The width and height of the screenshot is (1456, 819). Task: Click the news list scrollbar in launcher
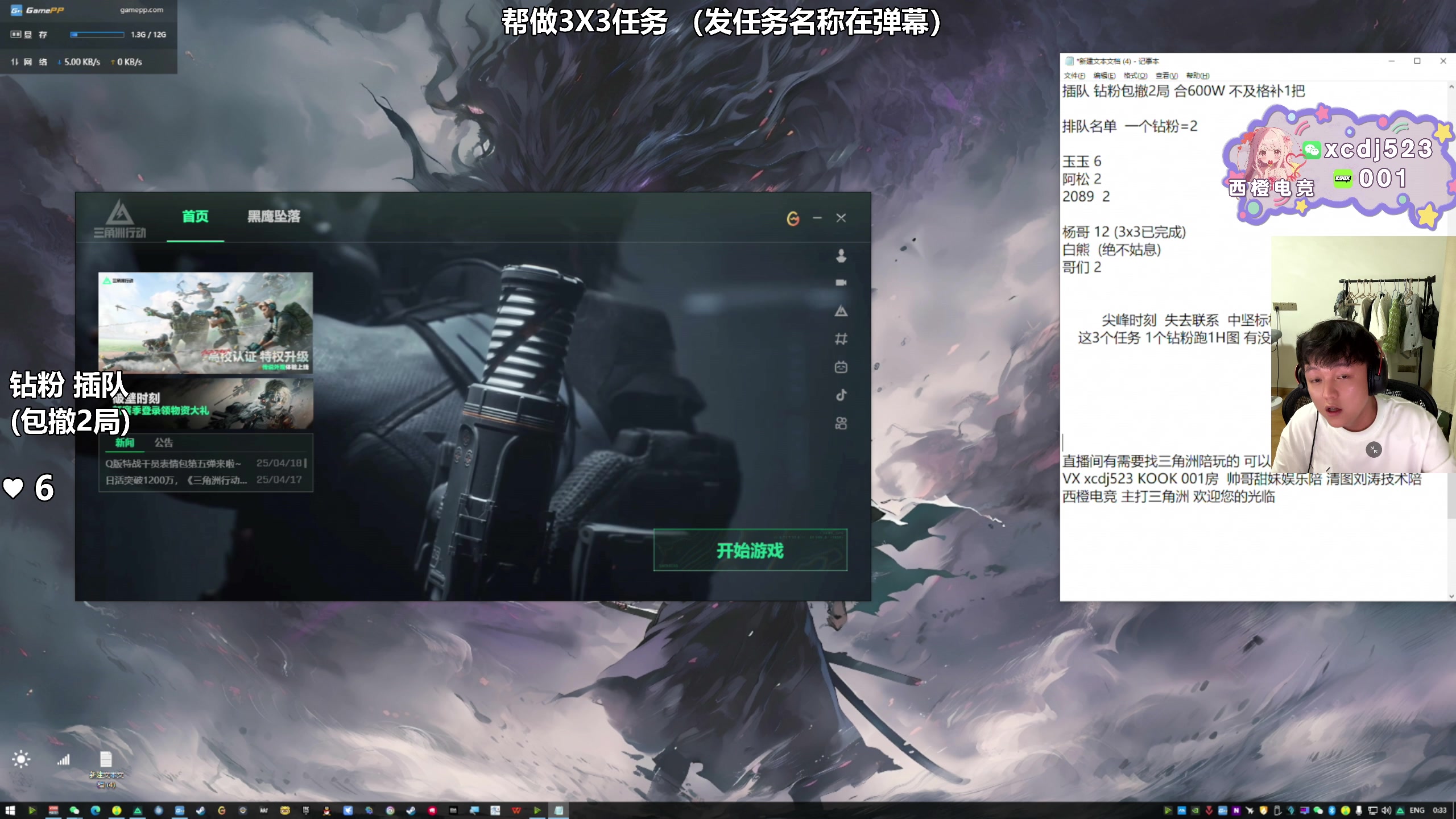305,463
